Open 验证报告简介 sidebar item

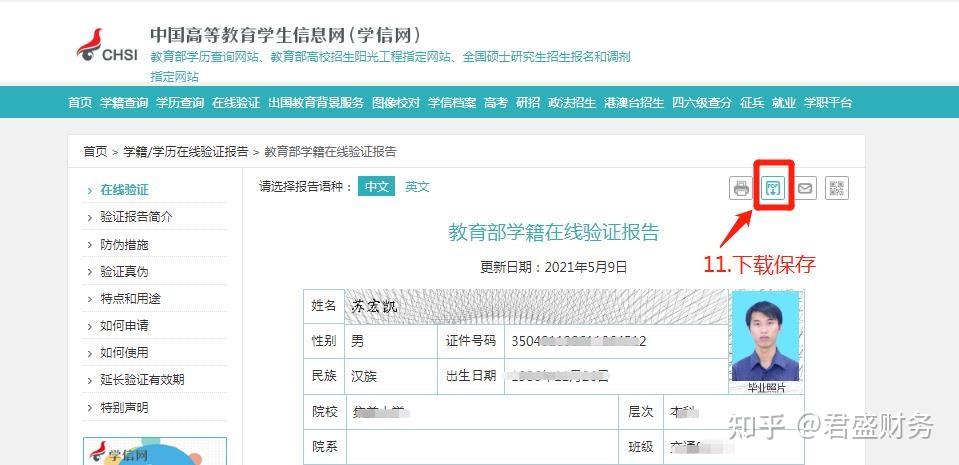point(137,217)
